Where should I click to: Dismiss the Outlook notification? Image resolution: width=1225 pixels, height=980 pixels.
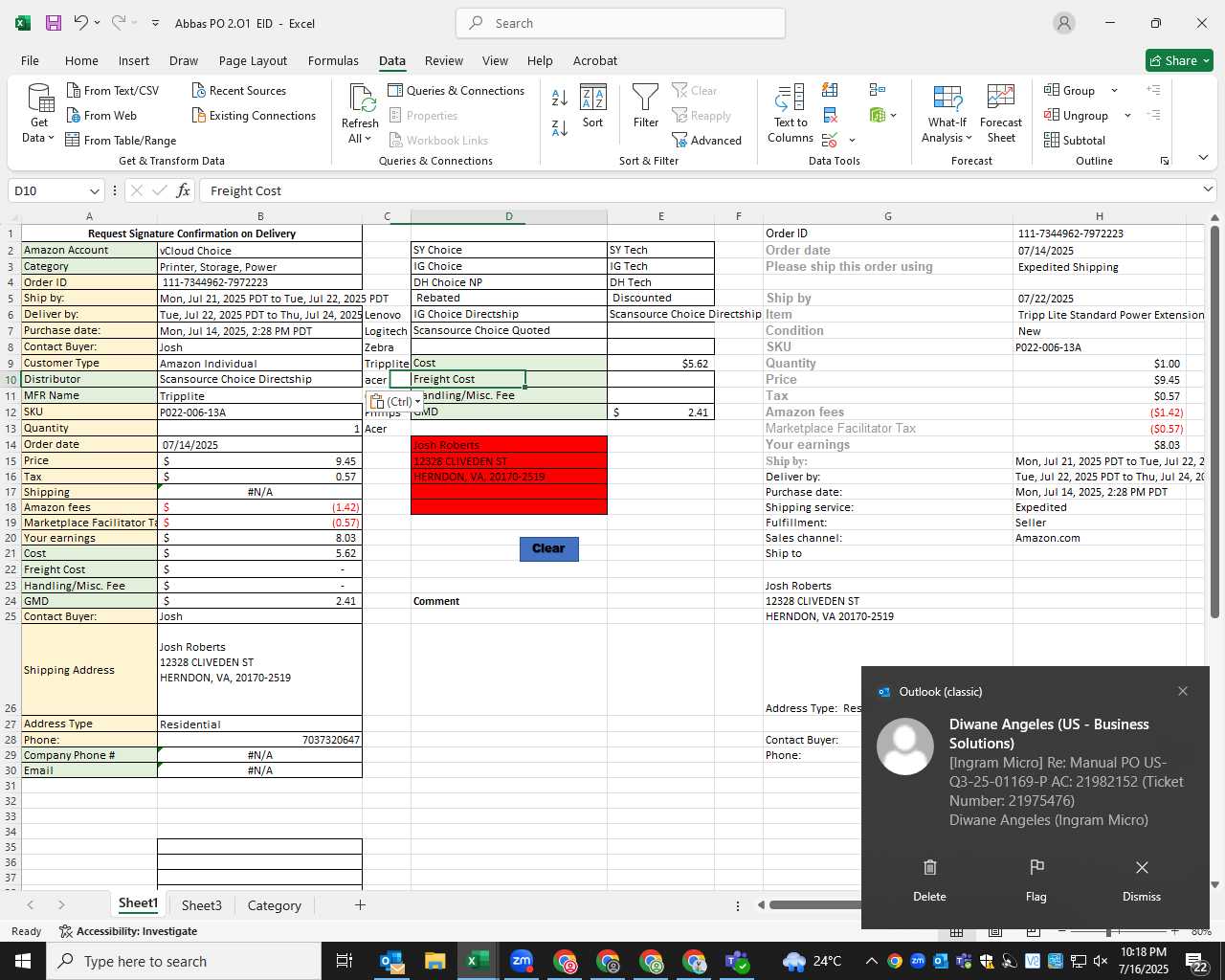[x=1142, y=880]
